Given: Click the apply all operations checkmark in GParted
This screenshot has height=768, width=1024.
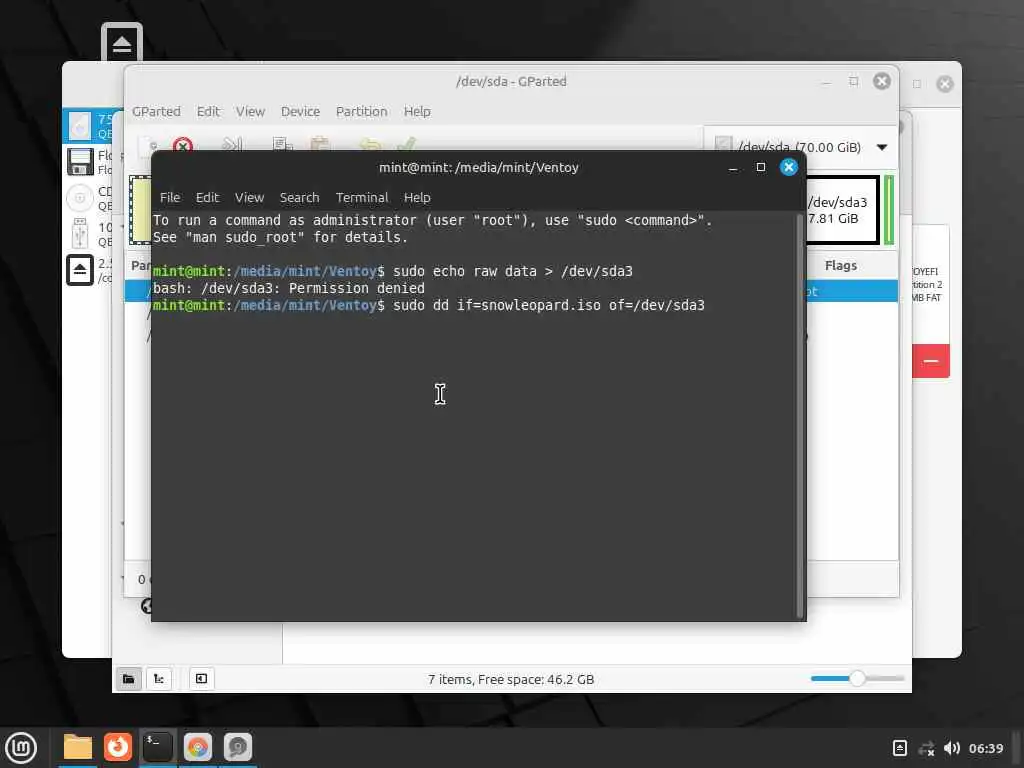Looking at the screenshot, I should tap(406, 144).
